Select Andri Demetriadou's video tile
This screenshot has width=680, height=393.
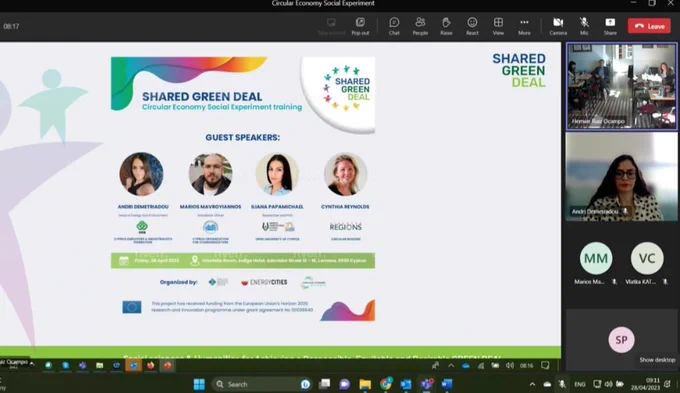[621, 177]
